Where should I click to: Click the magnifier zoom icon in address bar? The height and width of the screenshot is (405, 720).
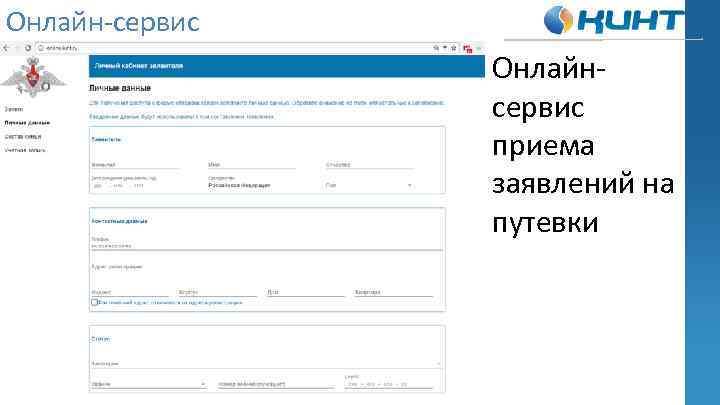click(436, 48)
